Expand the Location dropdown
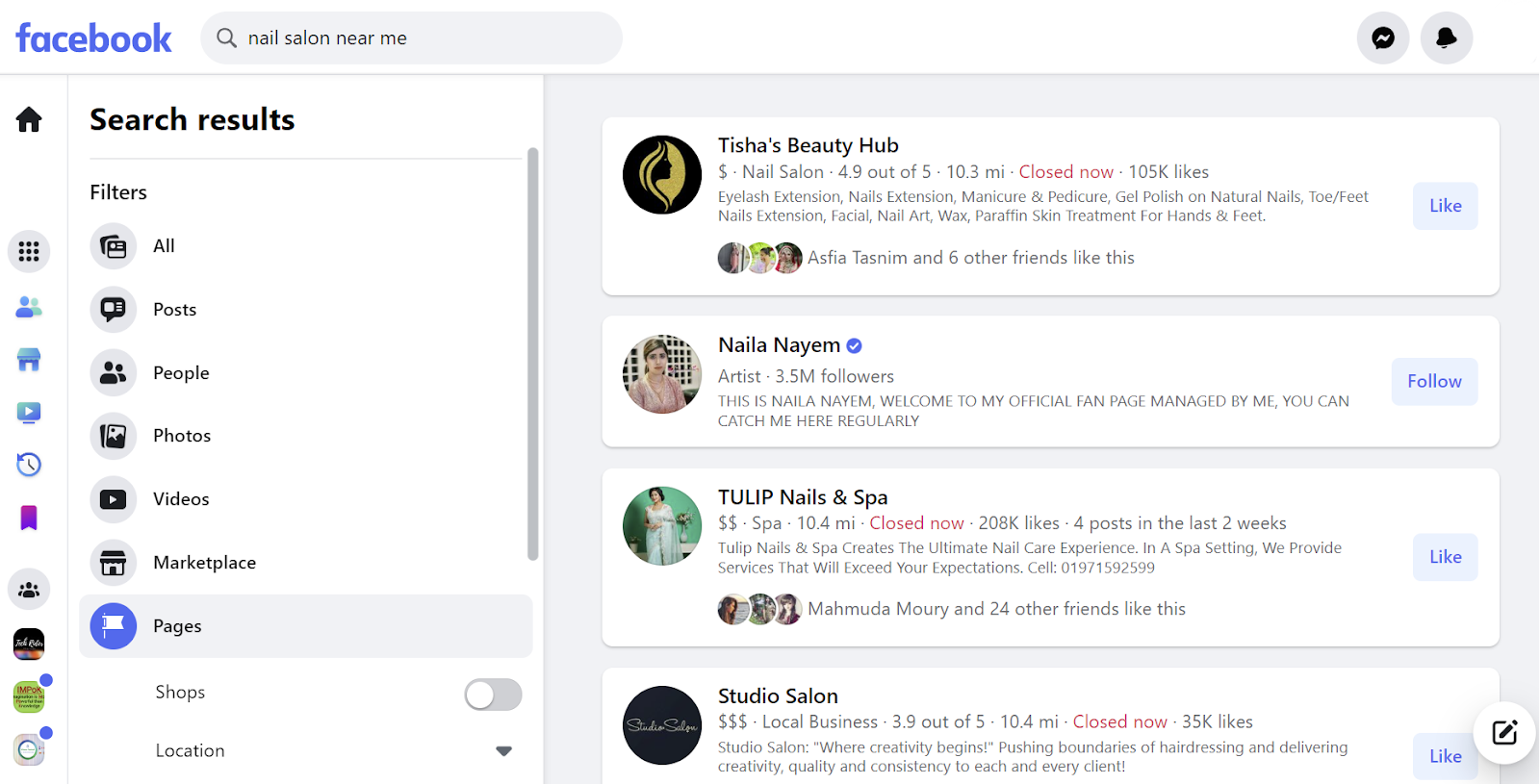This screenshot has width=1540, height=784. coord(503,751)
